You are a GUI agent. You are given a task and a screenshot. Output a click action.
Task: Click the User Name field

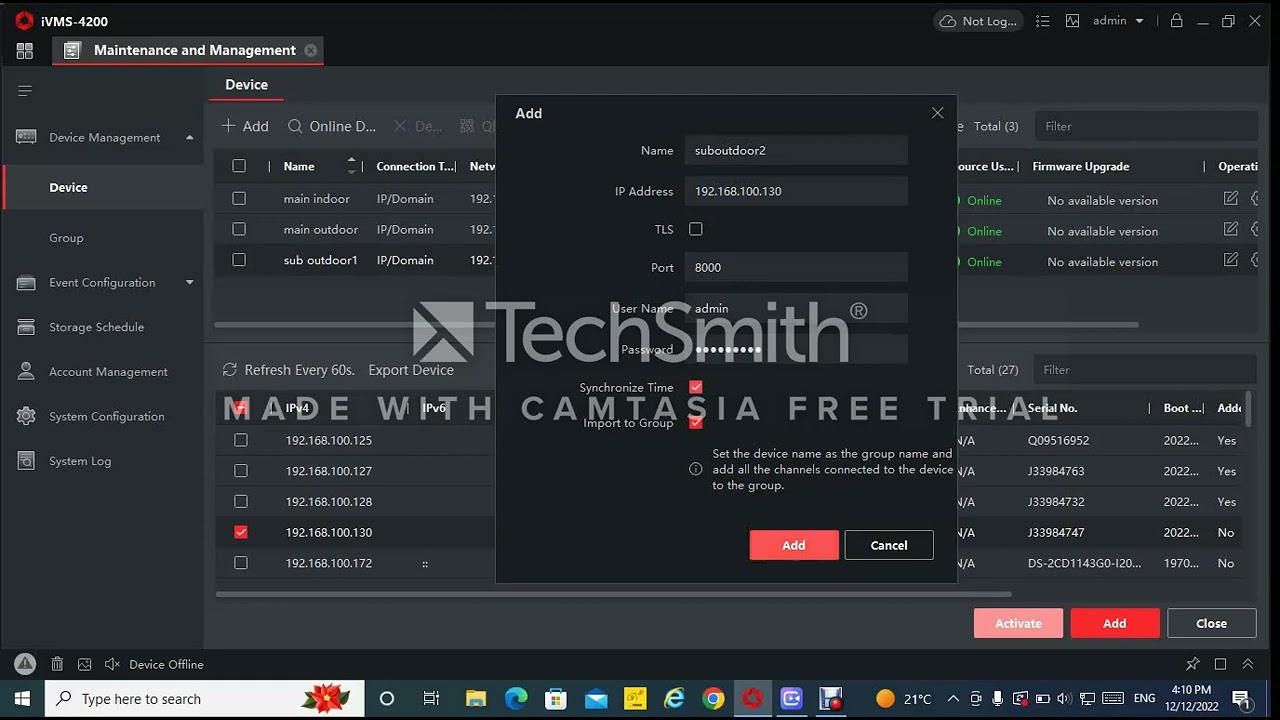tap(796, 308)
